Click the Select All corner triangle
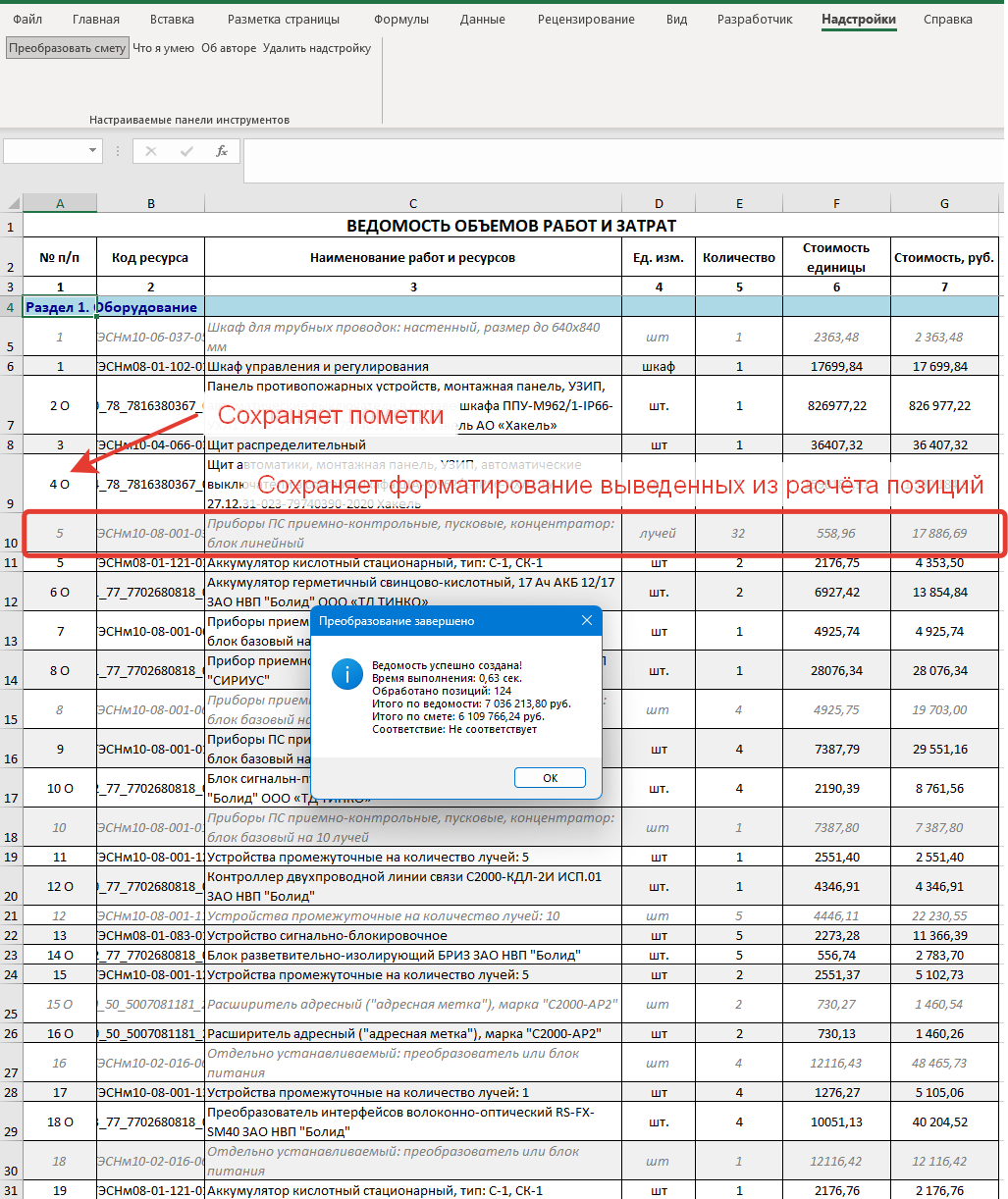 13,204
